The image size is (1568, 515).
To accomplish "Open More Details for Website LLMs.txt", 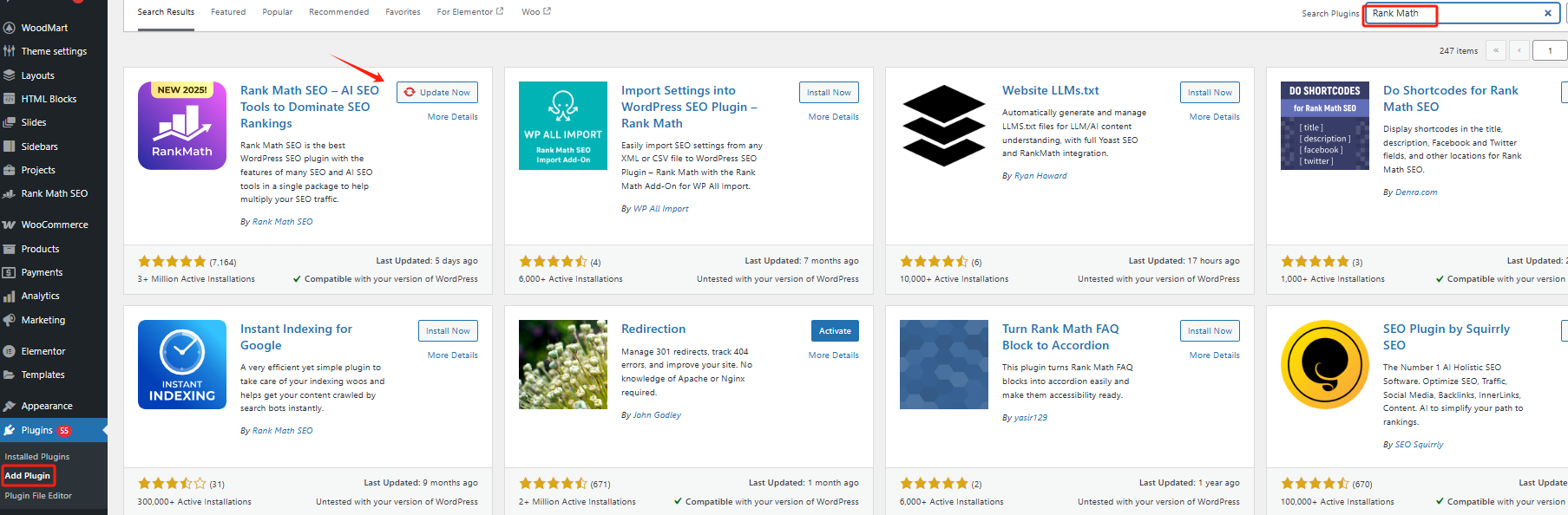I will click(1214, 117).
